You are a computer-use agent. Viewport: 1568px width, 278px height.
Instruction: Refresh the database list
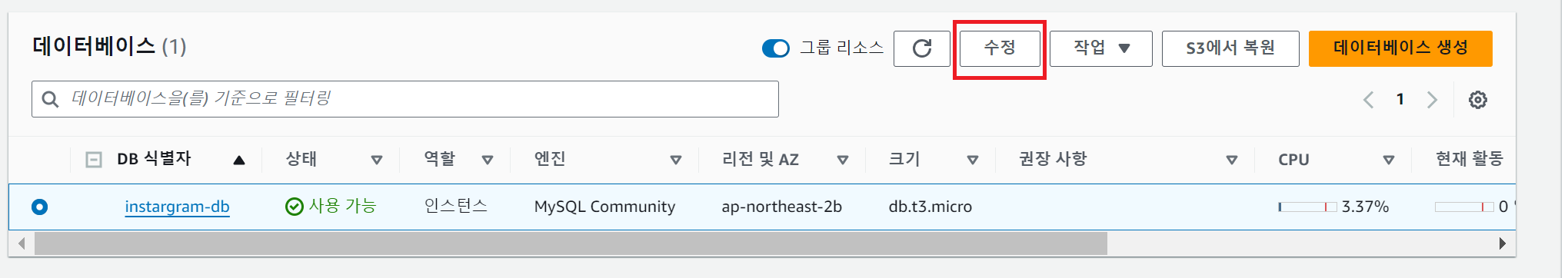pos(922,48)
